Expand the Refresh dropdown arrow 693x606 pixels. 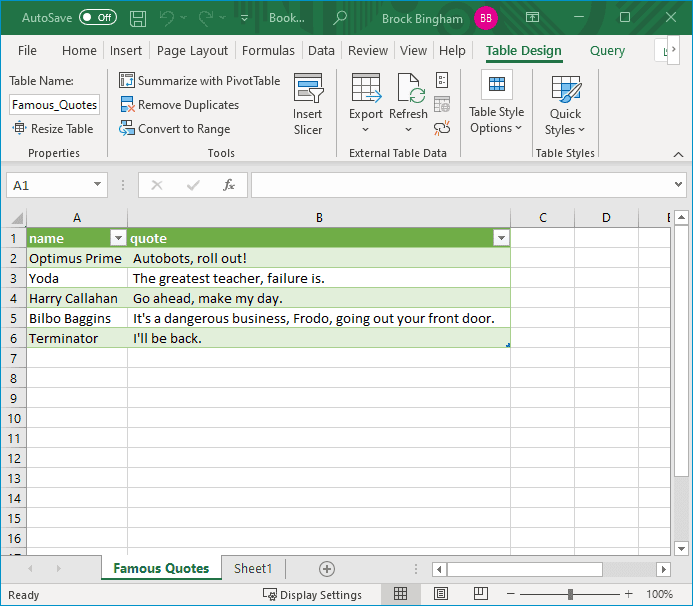pyautogui.click(x=408, y=130)
